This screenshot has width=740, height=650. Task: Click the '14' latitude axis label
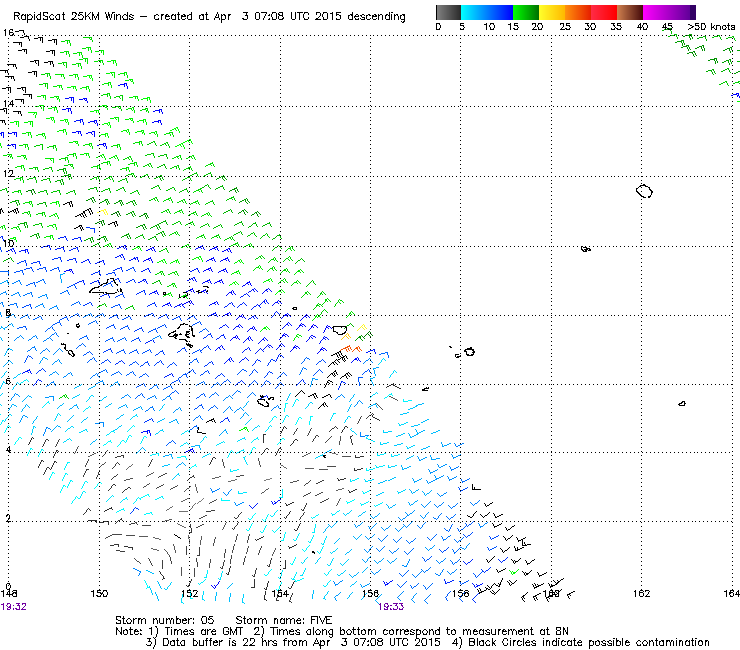(8, 104)
